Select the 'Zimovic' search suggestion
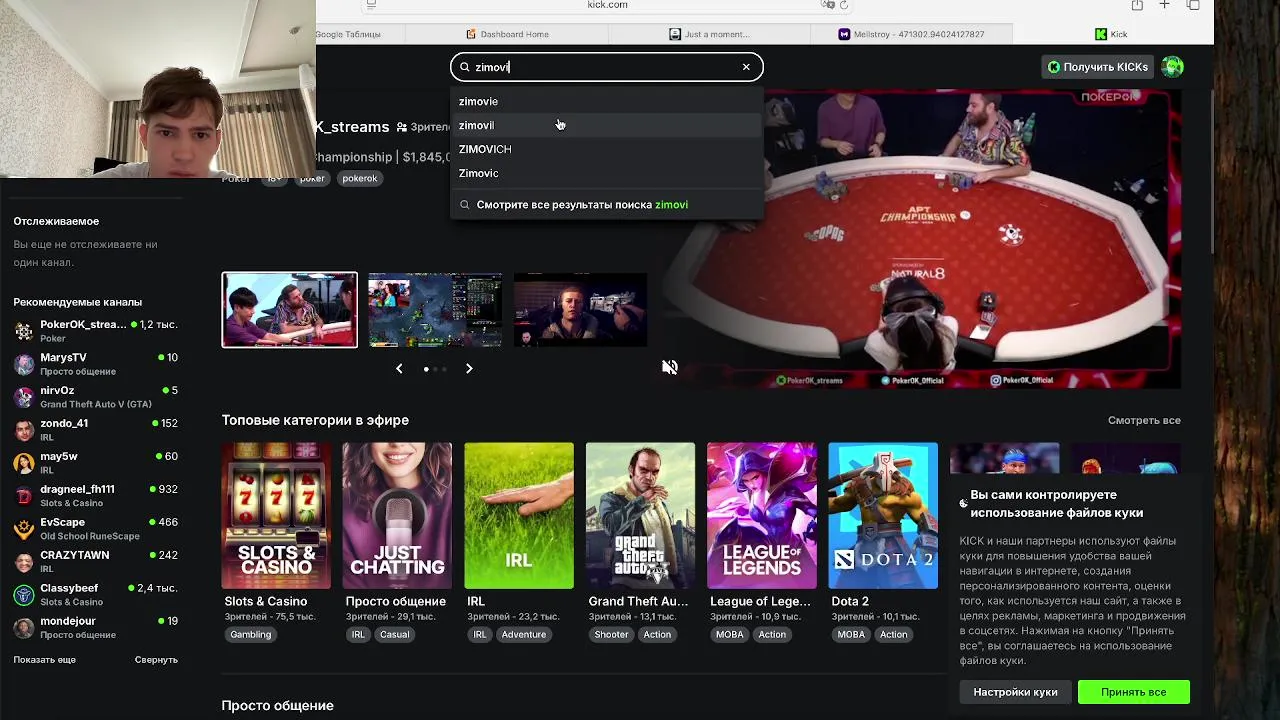Viewport: 1280px width, 720px height. pyautogui.click(x=606, y=173)
